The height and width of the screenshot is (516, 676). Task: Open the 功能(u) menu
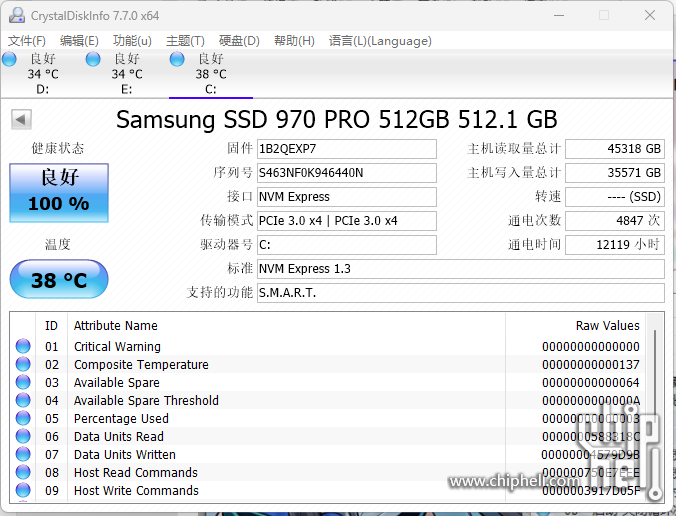pyautogui.click(x=132, y=41)
